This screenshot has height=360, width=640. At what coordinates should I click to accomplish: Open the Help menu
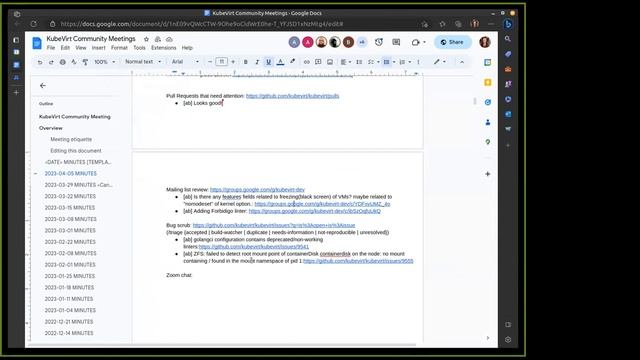click(187, 48)
